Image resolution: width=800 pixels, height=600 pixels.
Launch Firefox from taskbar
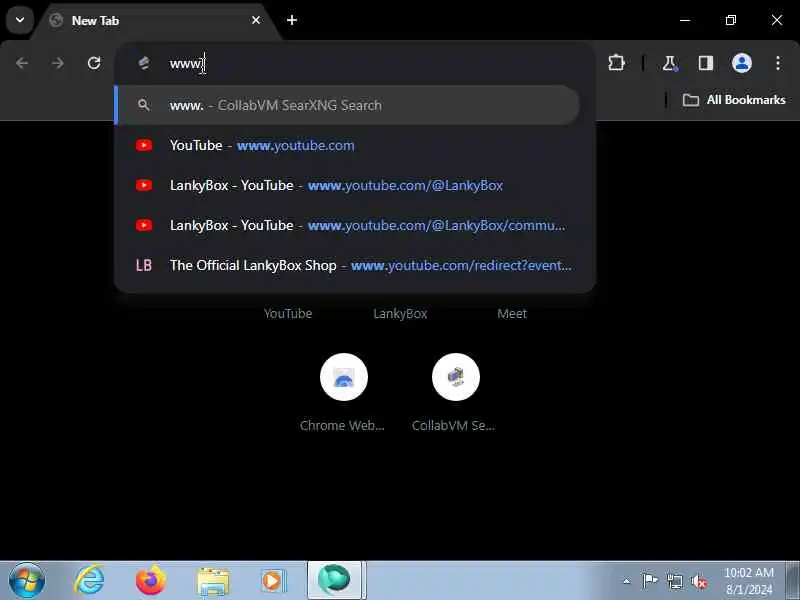(x=151, y=581)
